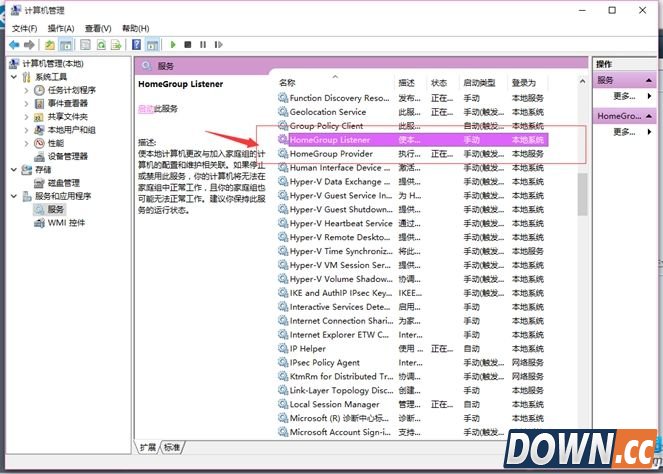This screenshot has height=474, width=663.
Task: Sort by the 登录为 column header
Action: pyautogui.click(x=524, y=83)
